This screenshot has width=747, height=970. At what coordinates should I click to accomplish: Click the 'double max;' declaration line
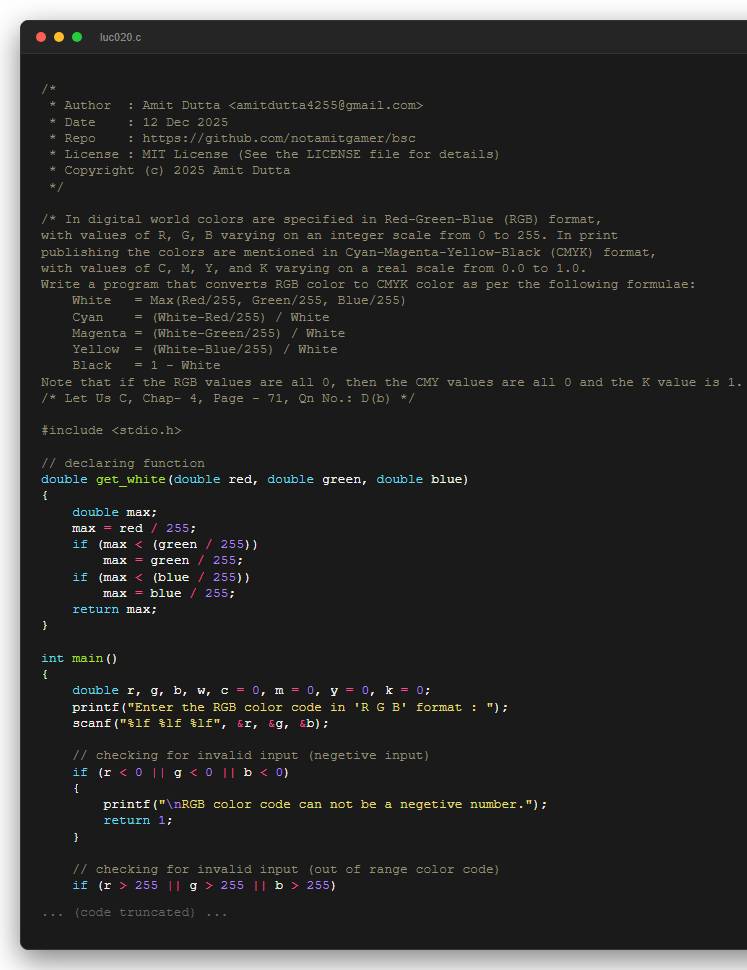(114, 512)
